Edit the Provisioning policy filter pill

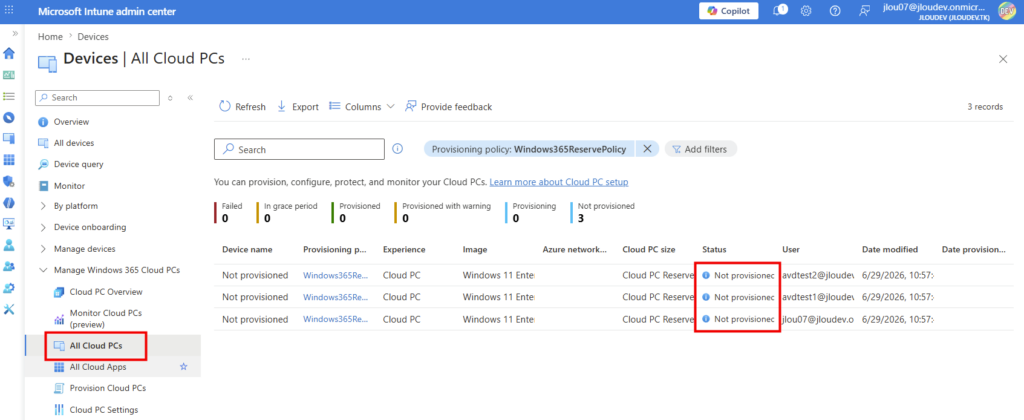529,149
